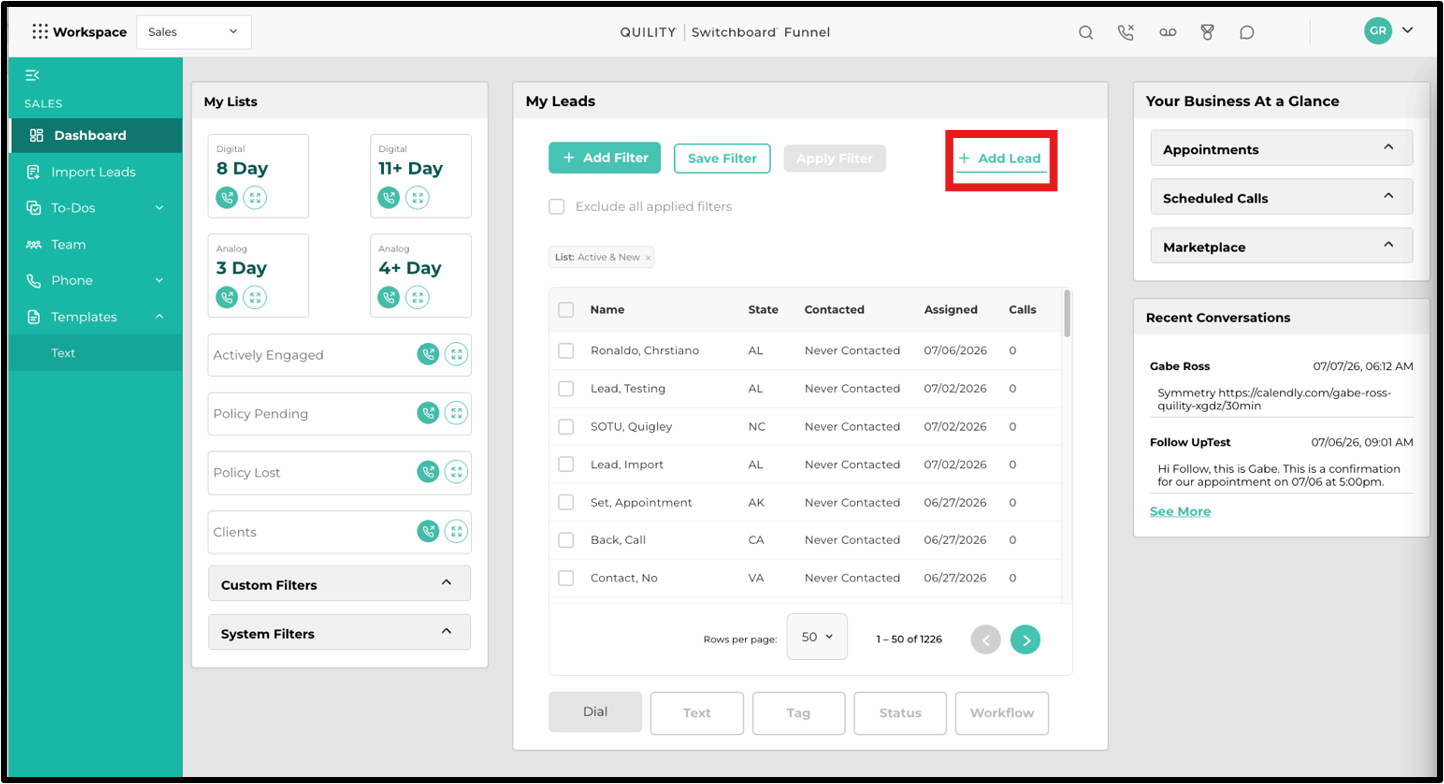Click the GR user avatar
Screen dimensions: 1444x784
coord(1378,31)
